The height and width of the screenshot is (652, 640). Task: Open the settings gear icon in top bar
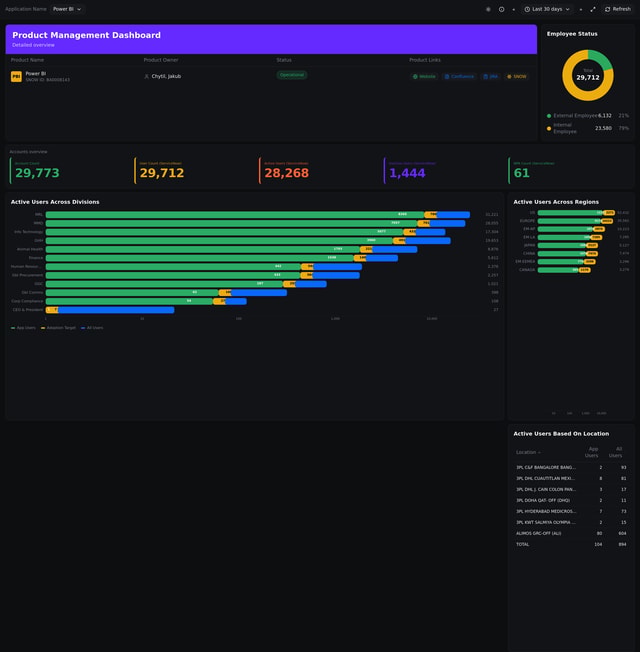488,9
